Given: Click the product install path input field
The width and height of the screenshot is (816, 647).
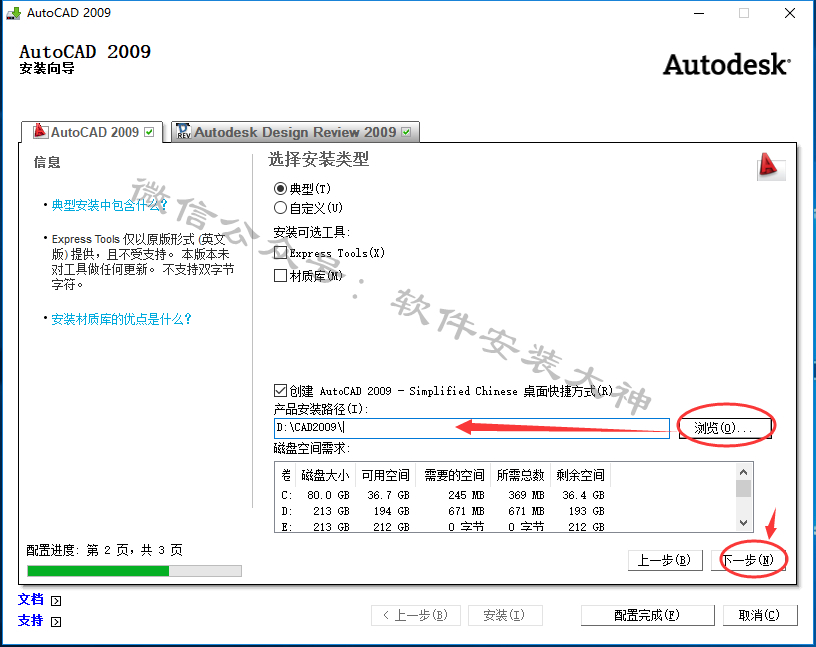Looking at the screenshot, I should coord(471,428).
